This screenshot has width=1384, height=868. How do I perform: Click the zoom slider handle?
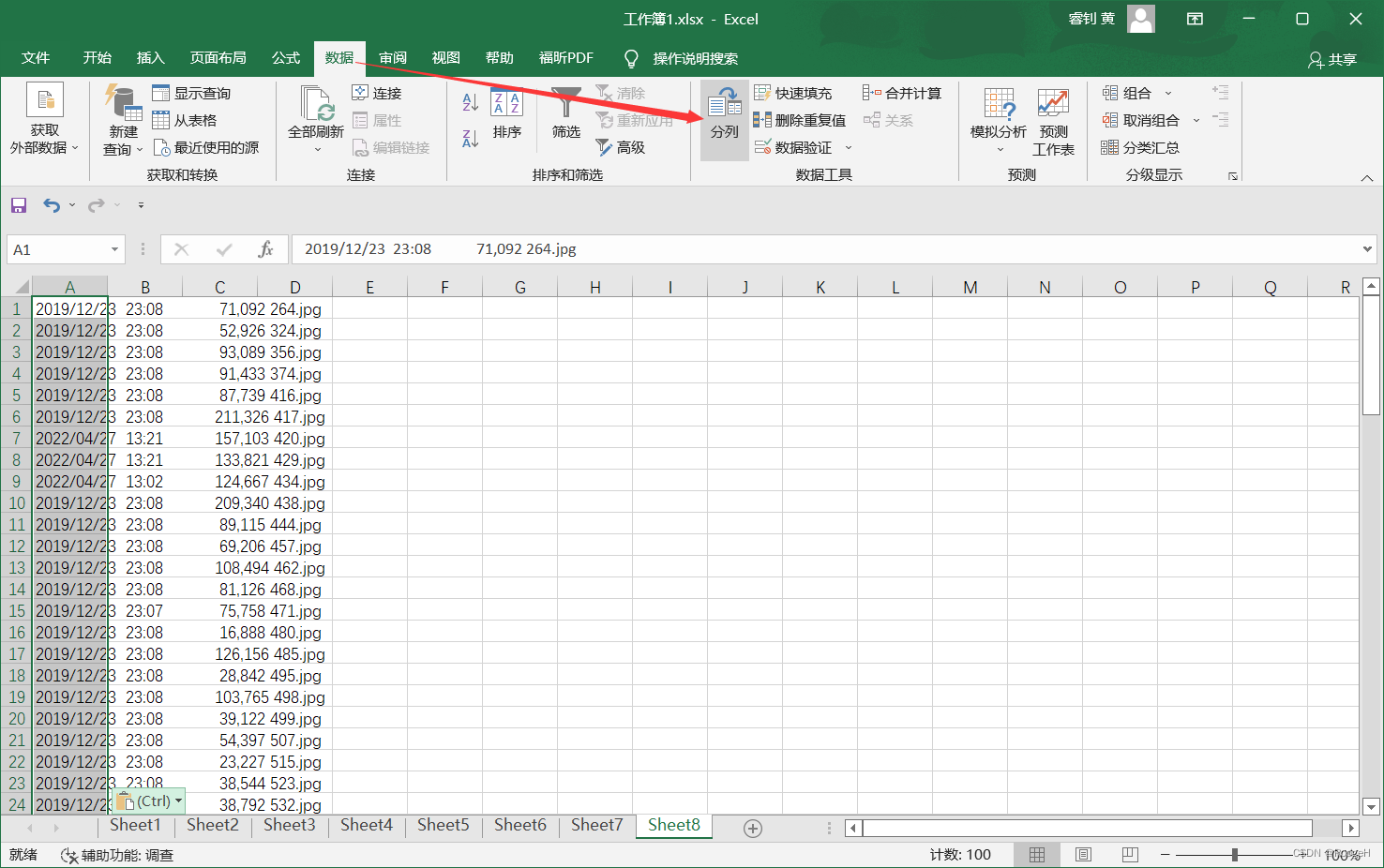(x=1235, y=855)
